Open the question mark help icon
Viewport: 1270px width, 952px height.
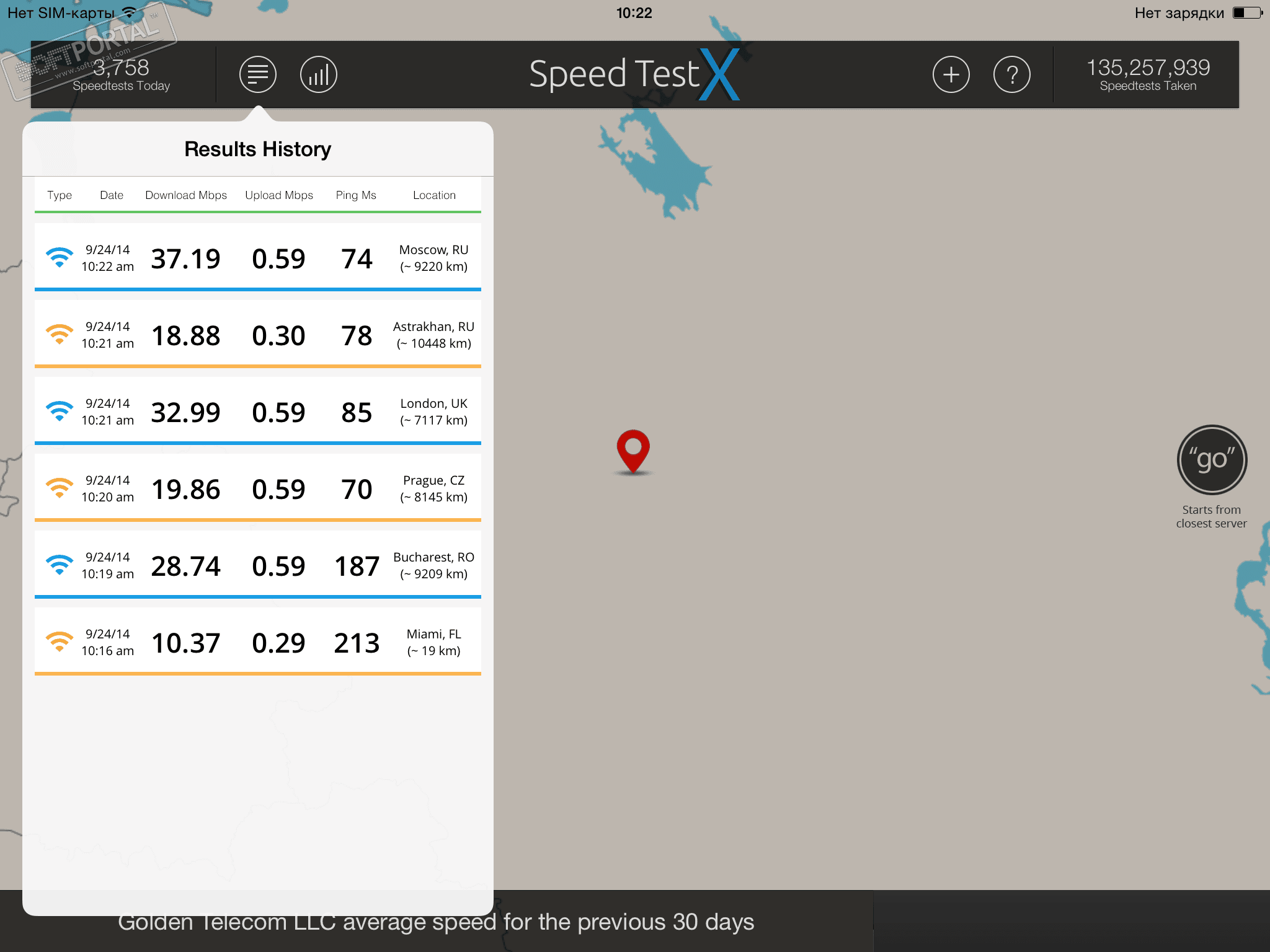click(x=1011, y=74)
